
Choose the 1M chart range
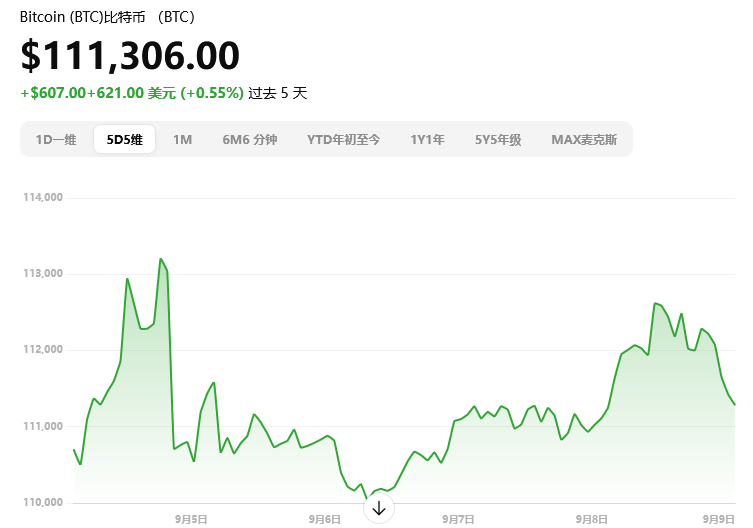pos(182,140)
